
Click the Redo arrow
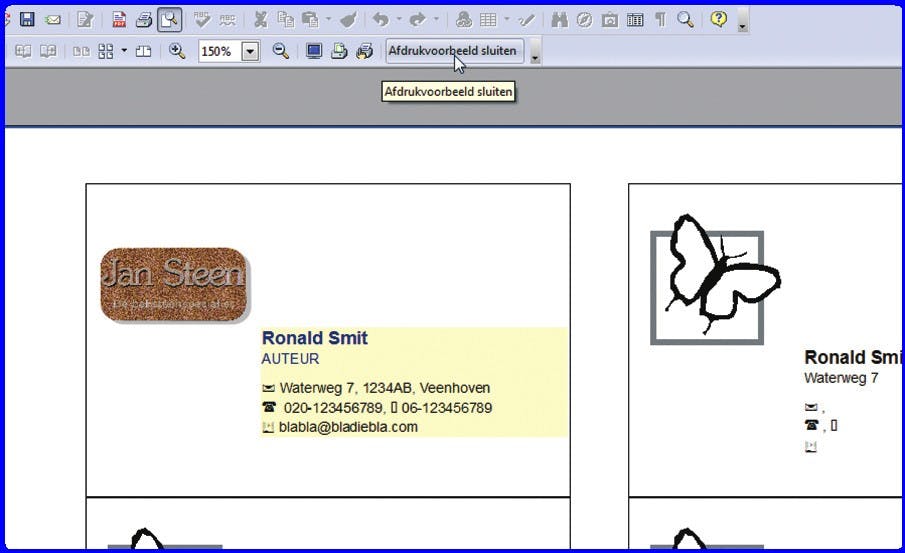[417, 20]
